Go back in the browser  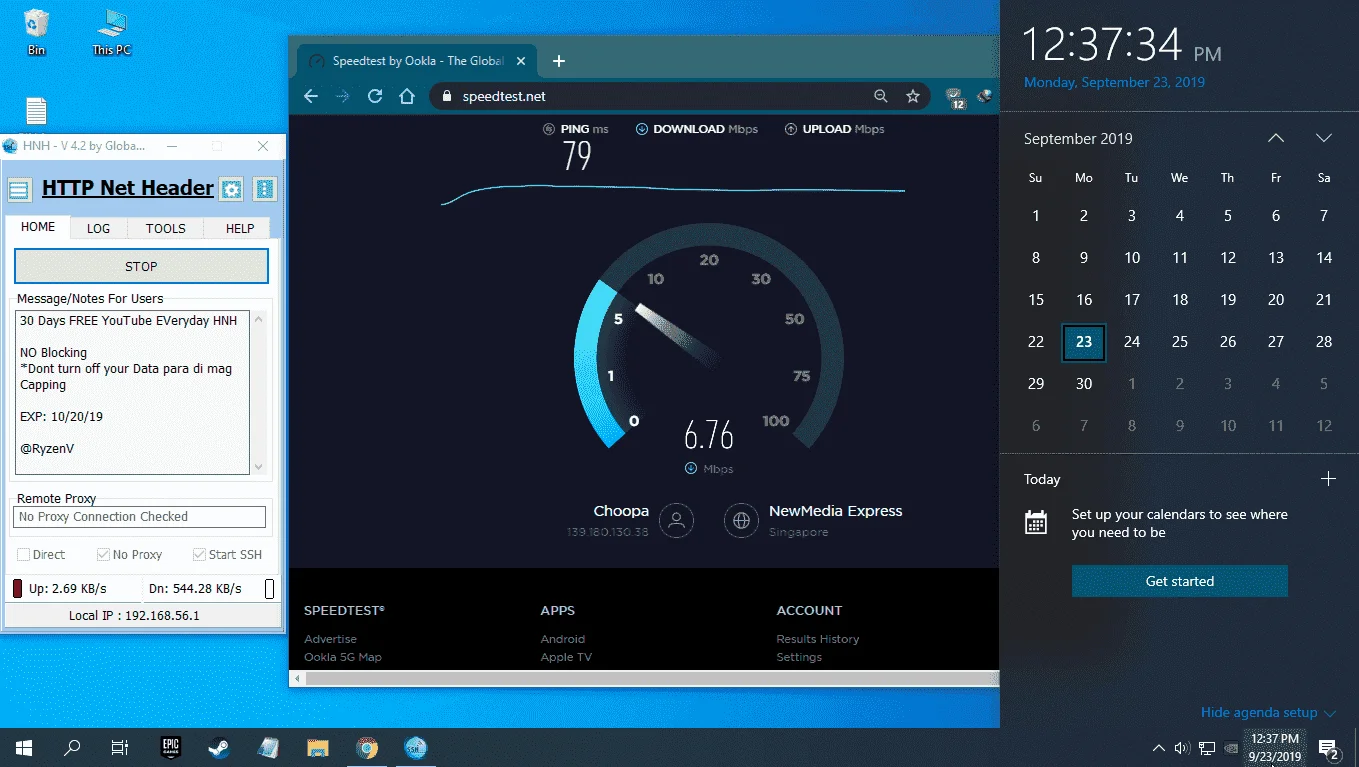(311, 96)
